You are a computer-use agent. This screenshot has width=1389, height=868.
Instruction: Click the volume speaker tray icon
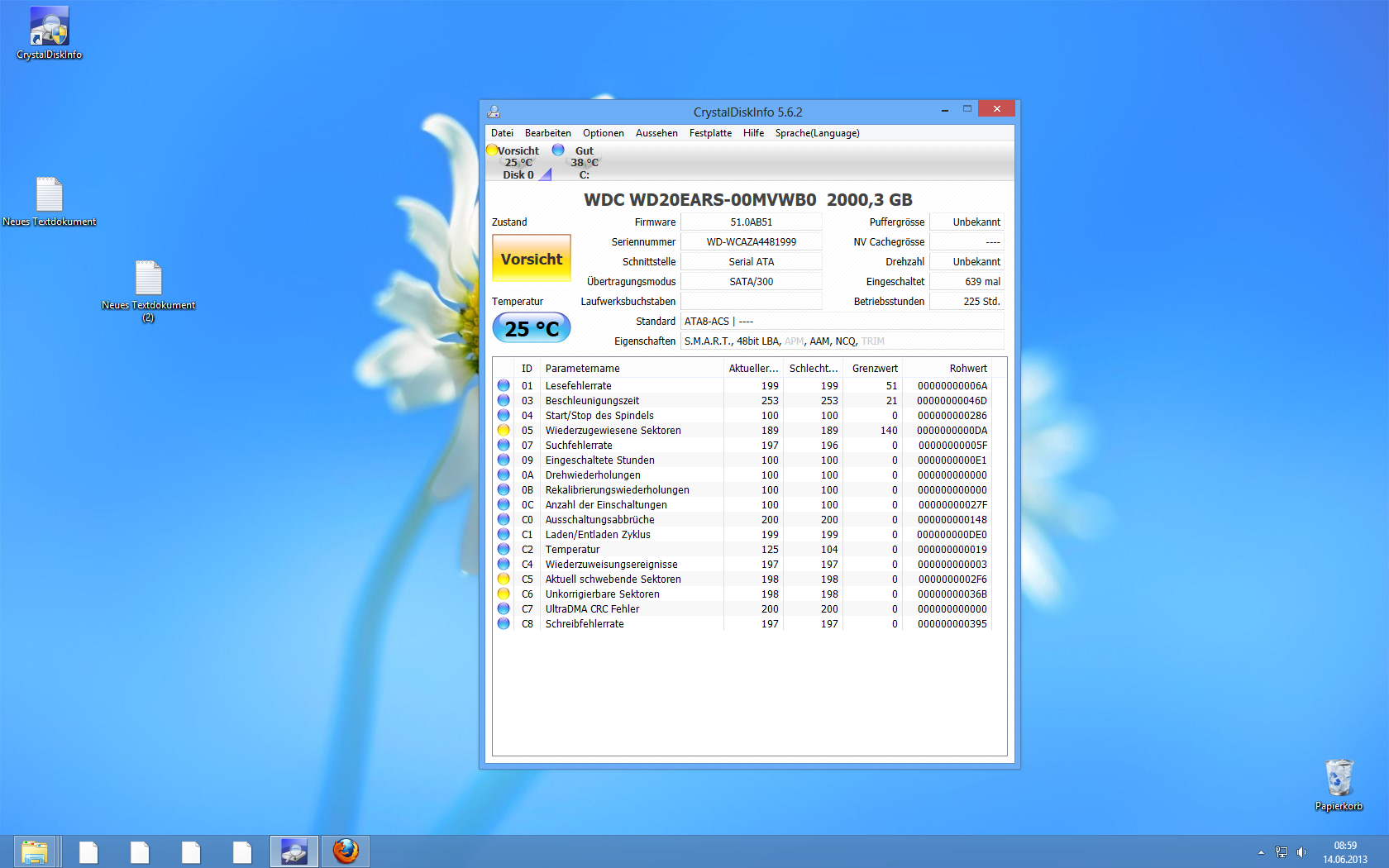(1302, 852)
